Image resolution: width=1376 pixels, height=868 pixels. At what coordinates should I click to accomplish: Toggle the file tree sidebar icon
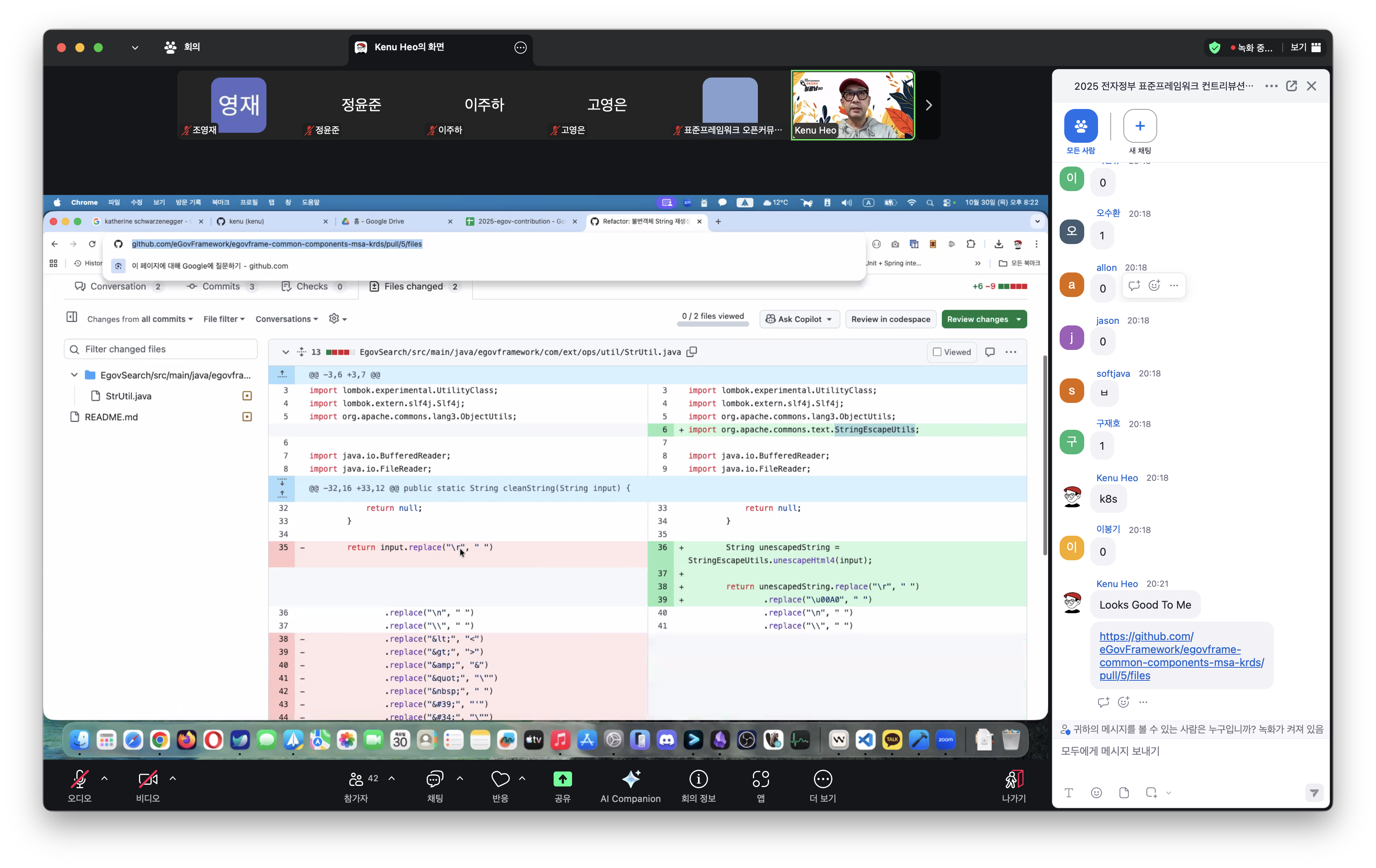[71, 317]
